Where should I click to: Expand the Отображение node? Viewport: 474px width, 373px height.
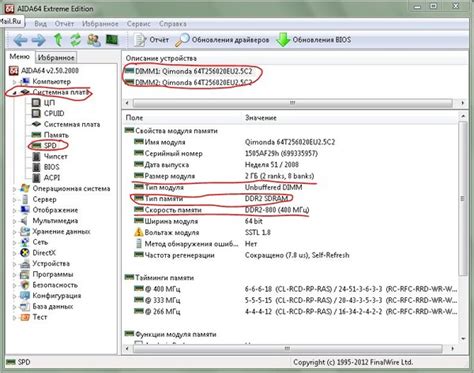(14, 210)
